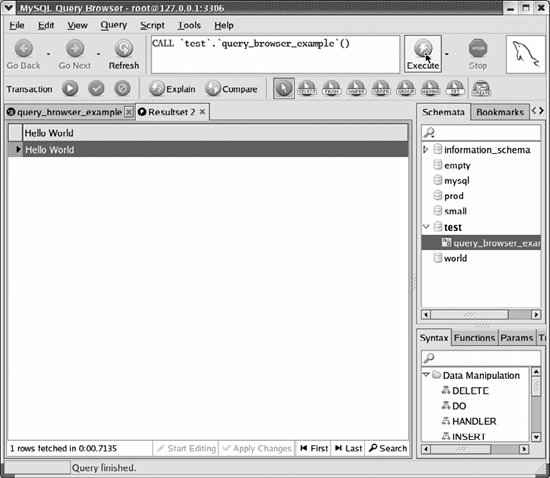The width and height of the screenshot is (550, 478).
Task: Close the Resultset 2 tab
Action: 202,112
